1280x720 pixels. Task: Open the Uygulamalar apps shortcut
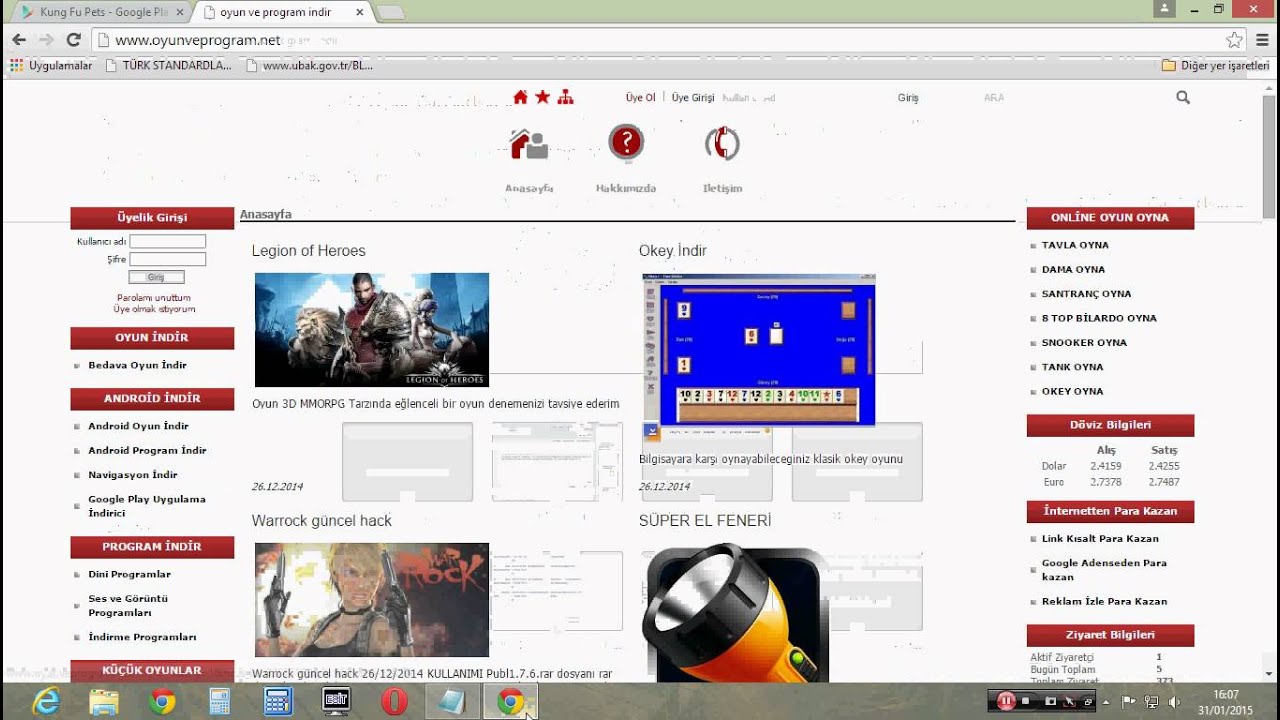point(51,65)
